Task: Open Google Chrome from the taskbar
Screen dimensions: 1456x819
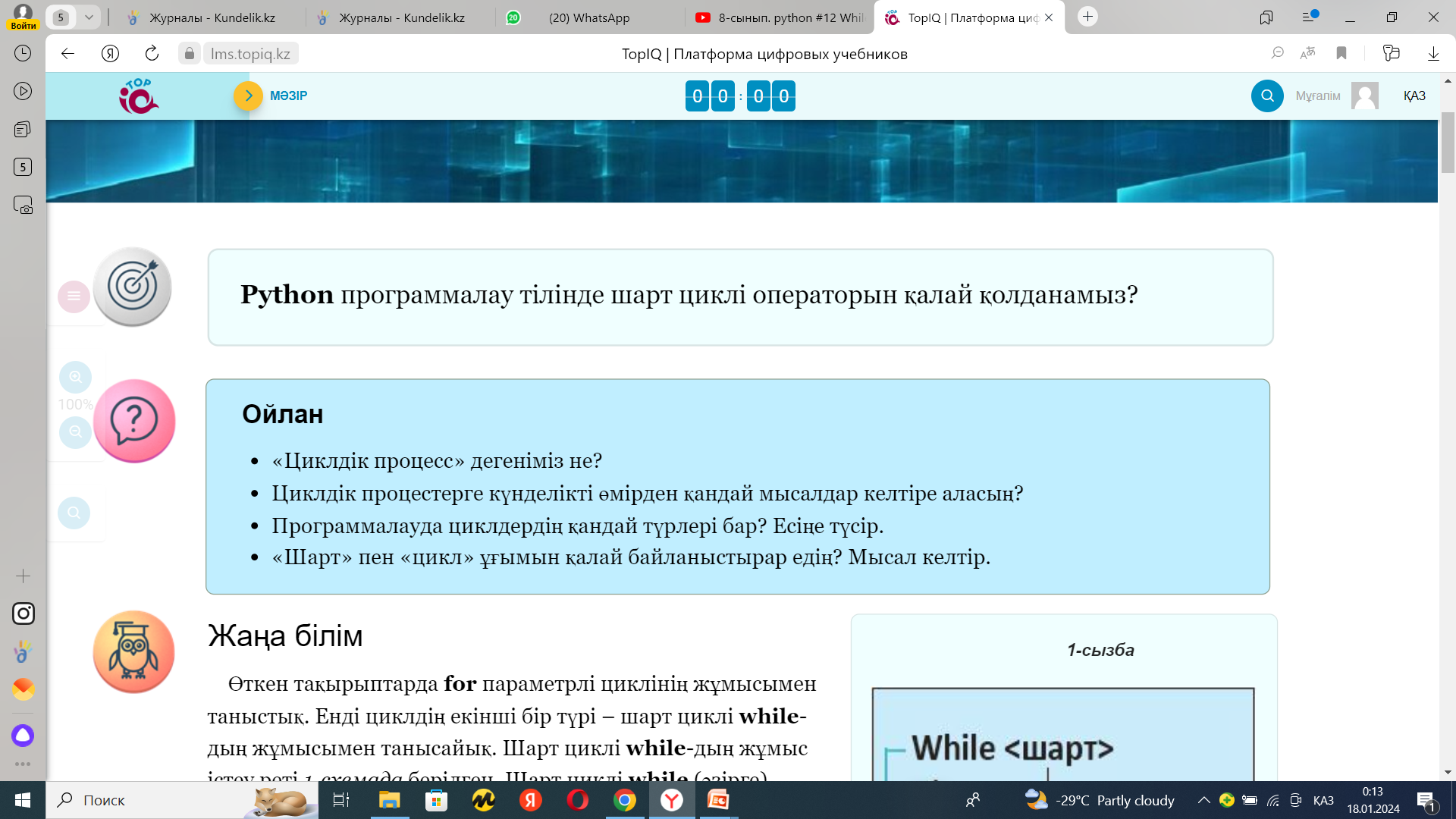Action: click(x=624, y=800)
